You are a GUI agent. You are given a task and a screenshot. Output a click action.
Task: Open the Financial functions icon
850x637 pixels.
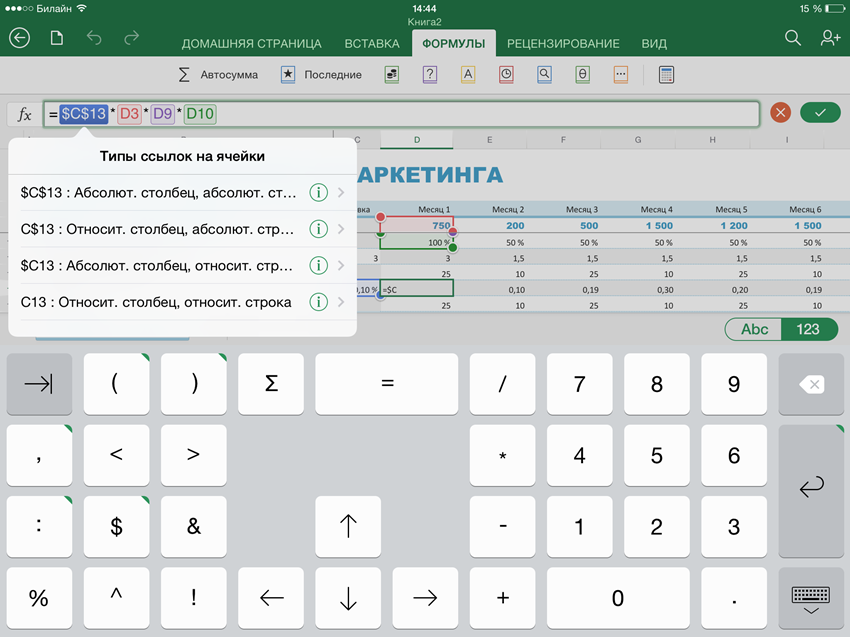[x=392, y=75]
